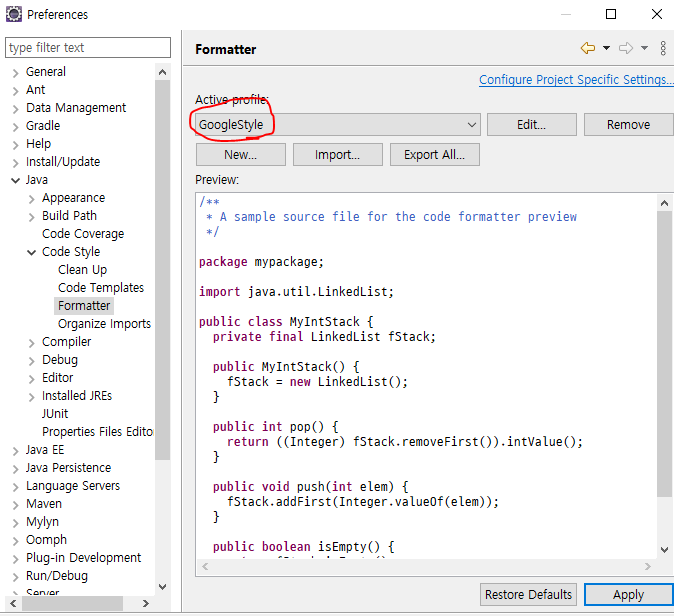Click preview pane scrollbar up arrow

click(664, 203)
